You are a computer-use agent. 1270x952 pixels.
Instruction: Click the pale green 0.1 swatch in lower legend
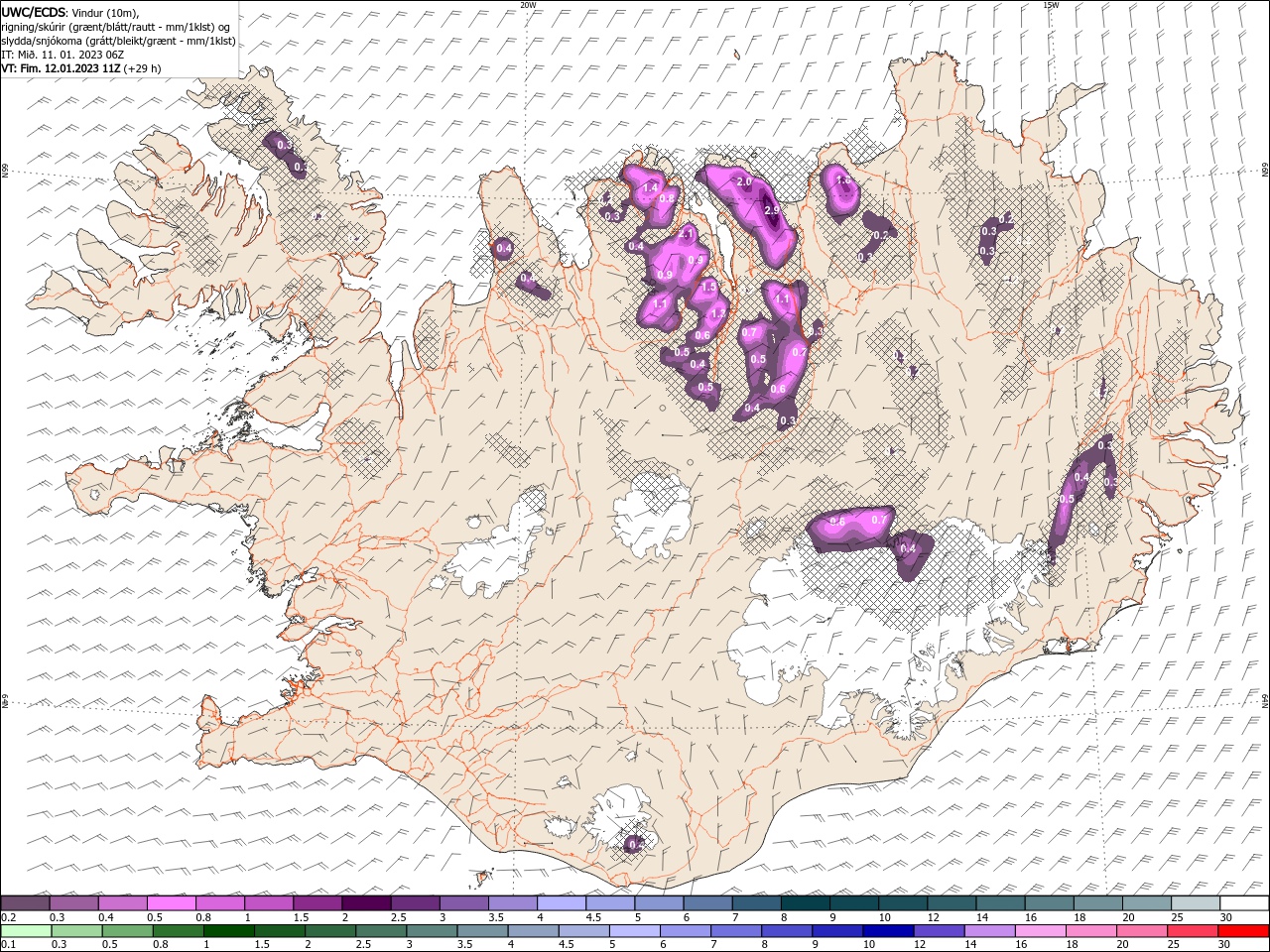pos(27,931)
